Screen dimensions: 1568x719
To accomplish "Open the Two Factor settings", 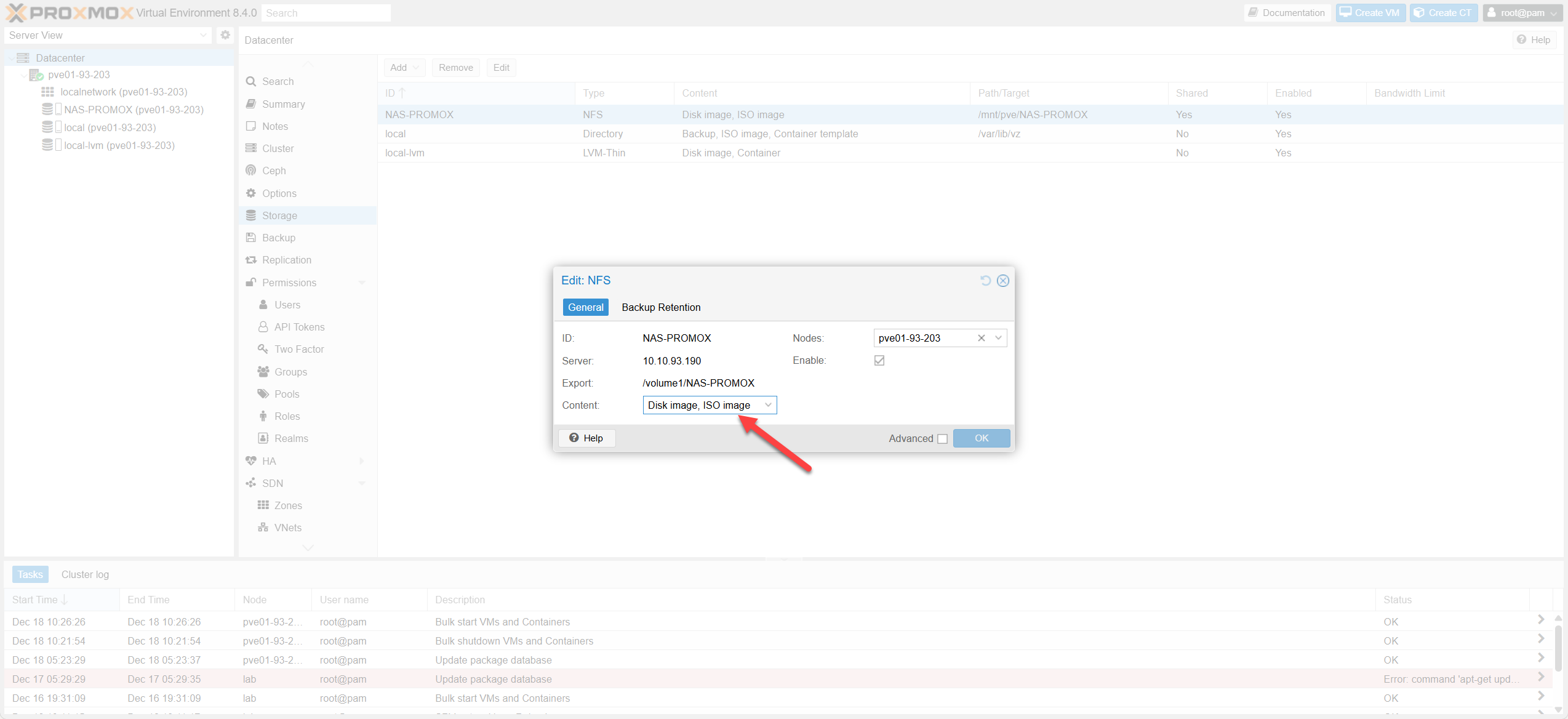I will [x=299, y=348].
